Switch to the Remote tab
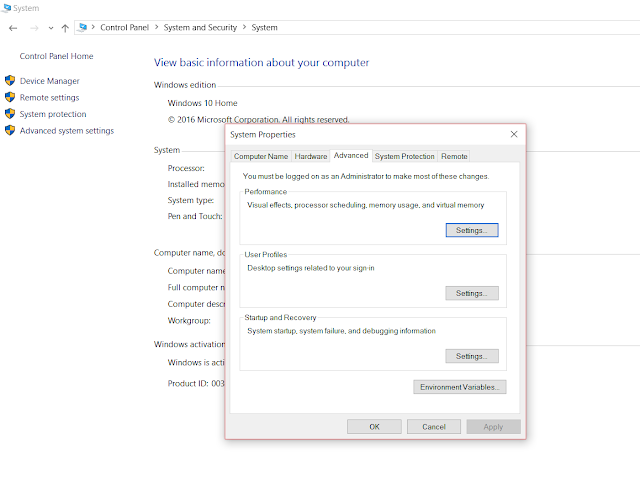The image size is (640, 499). (x=454, y=156)
